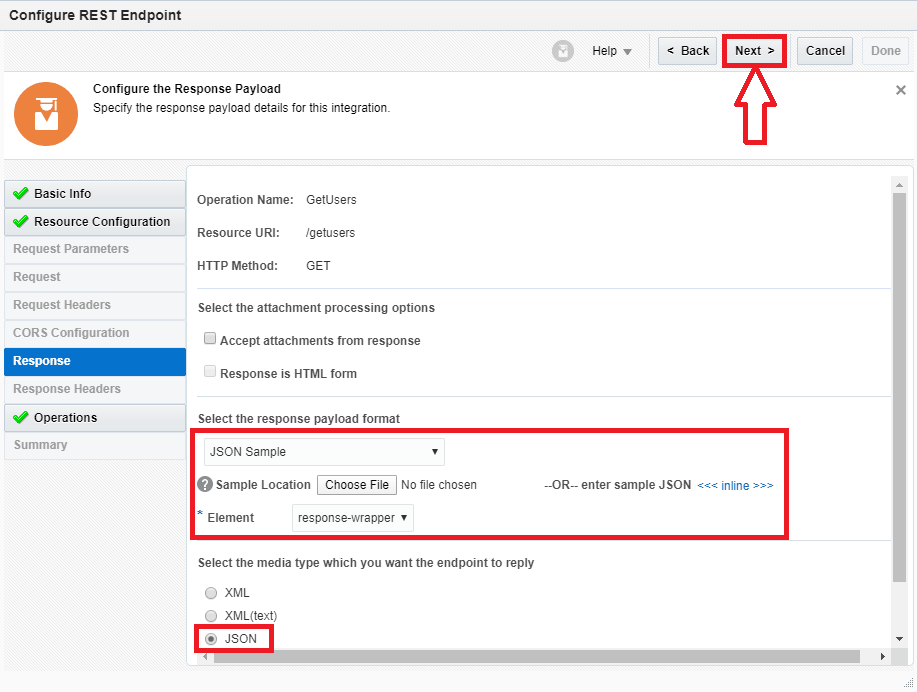
Task: Click the horizontal scrollbar at panel bottom
Action: point(530,657)
